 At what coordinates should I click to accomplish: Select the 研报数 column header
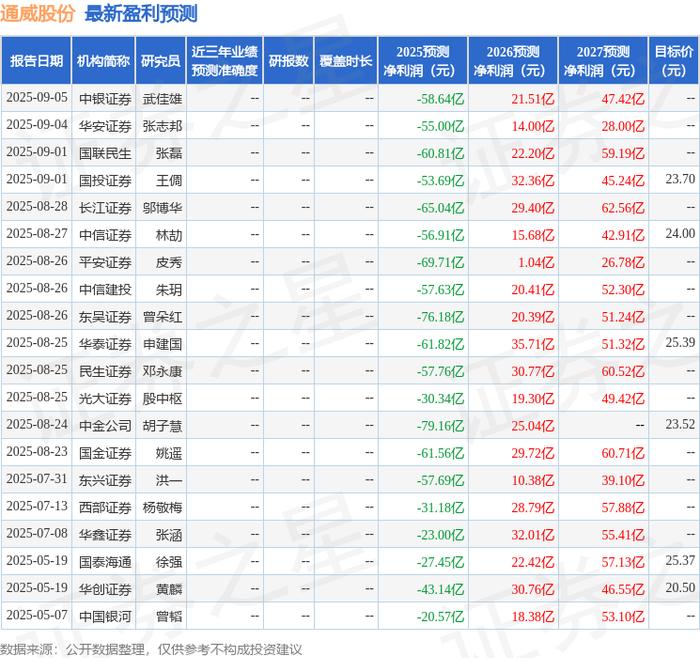[x=288, y=61]
